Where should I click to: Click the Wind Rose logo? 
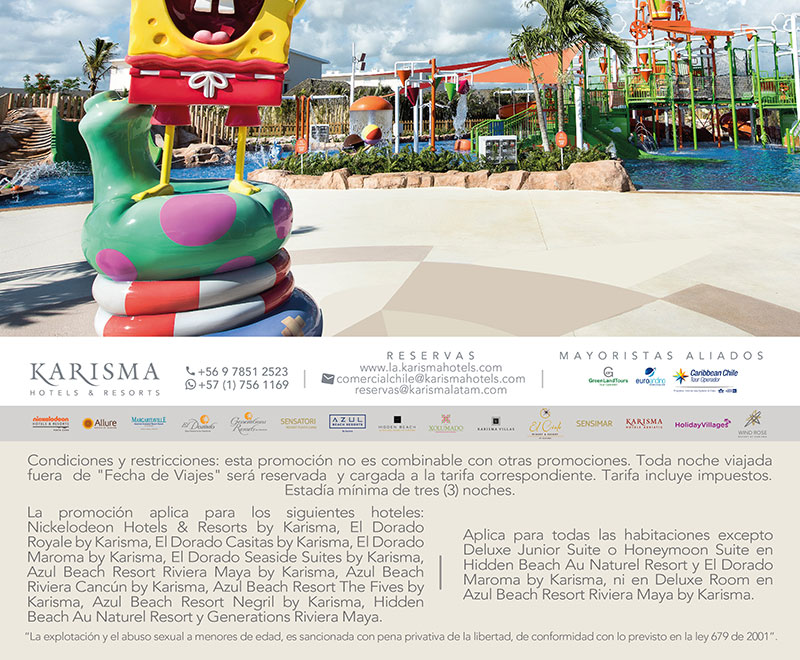click(753, 424)
